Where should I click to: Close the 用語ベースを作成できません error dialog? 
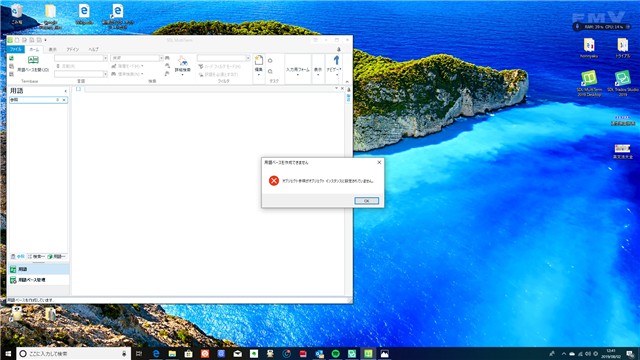tap(379, 162)
